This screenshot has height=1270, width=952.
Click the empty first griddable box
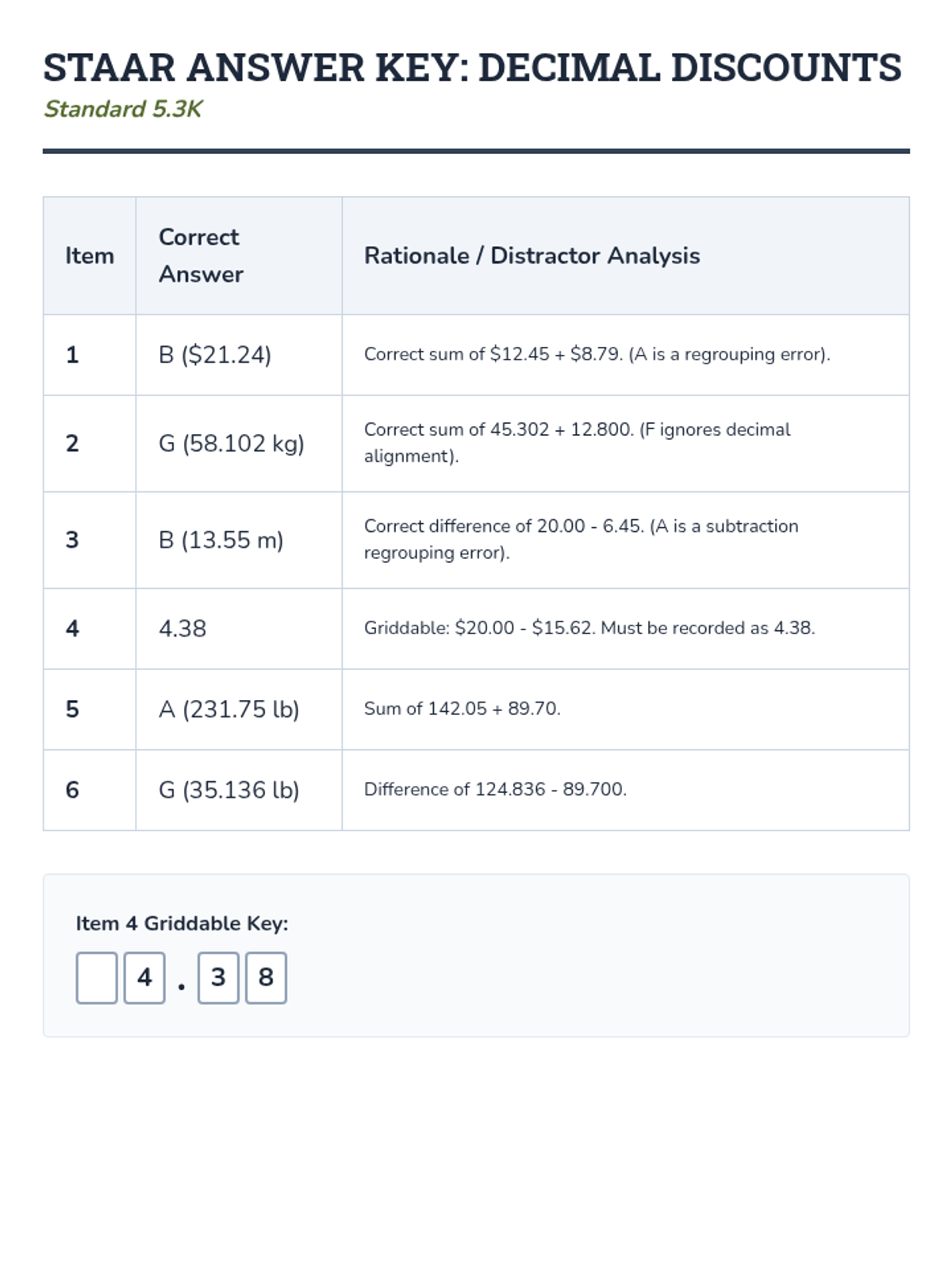click(97, 978)
